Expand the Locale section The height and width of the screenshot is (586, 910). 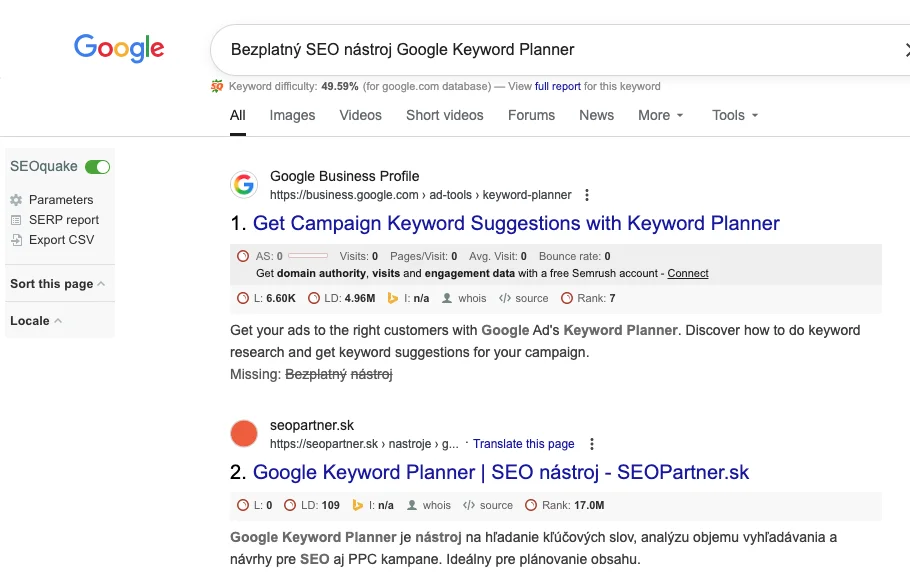35,321
